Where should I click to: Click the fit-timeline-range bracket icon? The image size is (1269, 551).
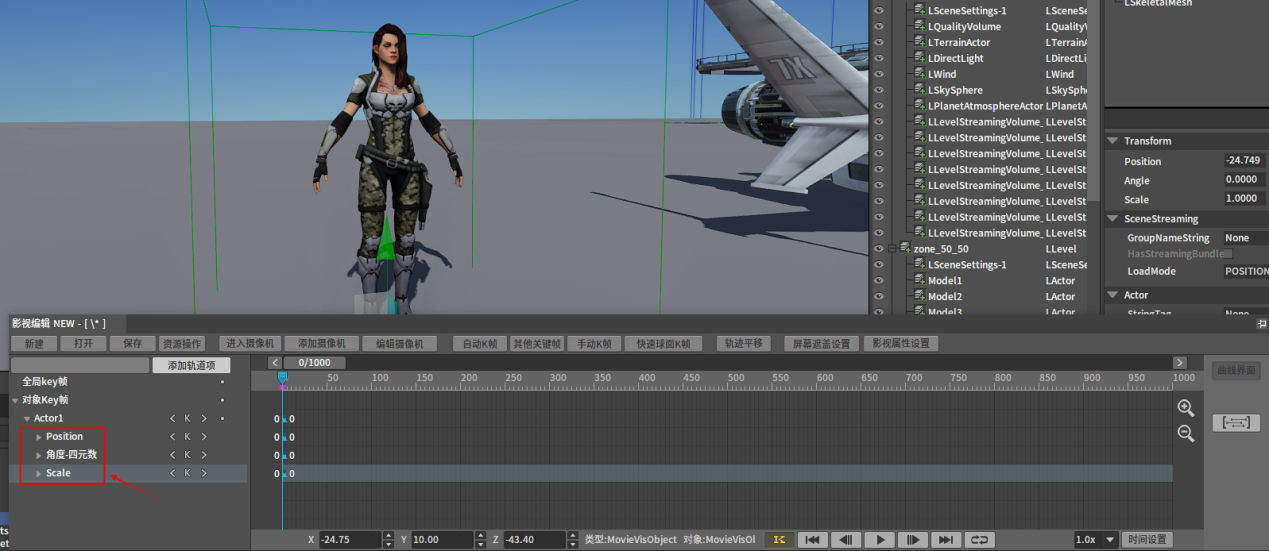click(x=1235, y=423)
